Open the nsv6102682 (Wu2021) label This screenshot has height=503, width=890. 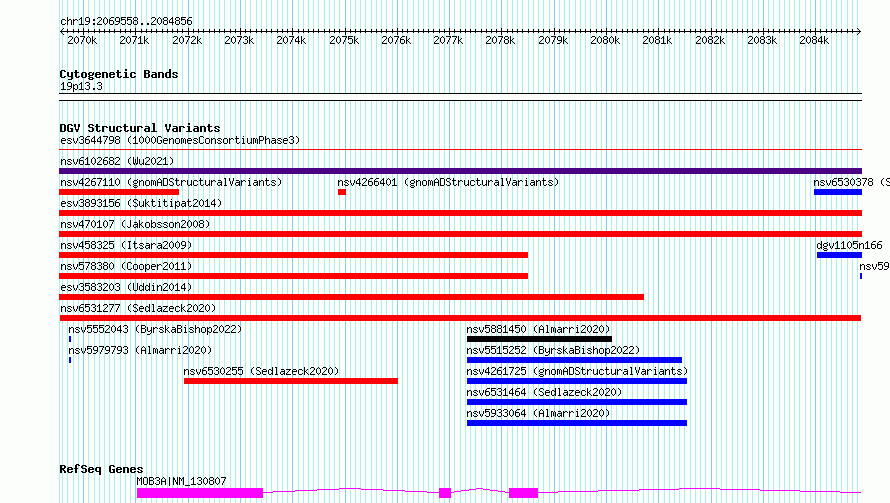(117, 161)
